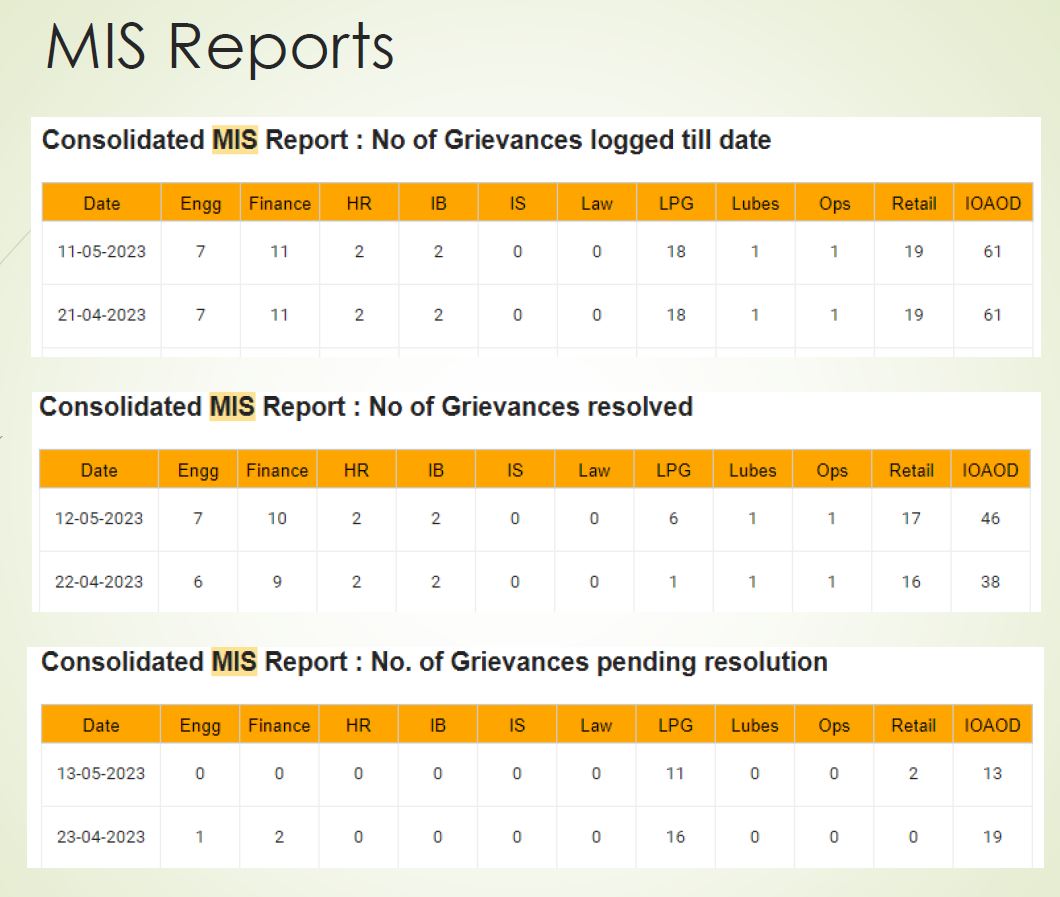Screen dimensions: 1060x897
Task: Select IOAOD value 38 in resolved table
Action: click(x=990, y=582)
